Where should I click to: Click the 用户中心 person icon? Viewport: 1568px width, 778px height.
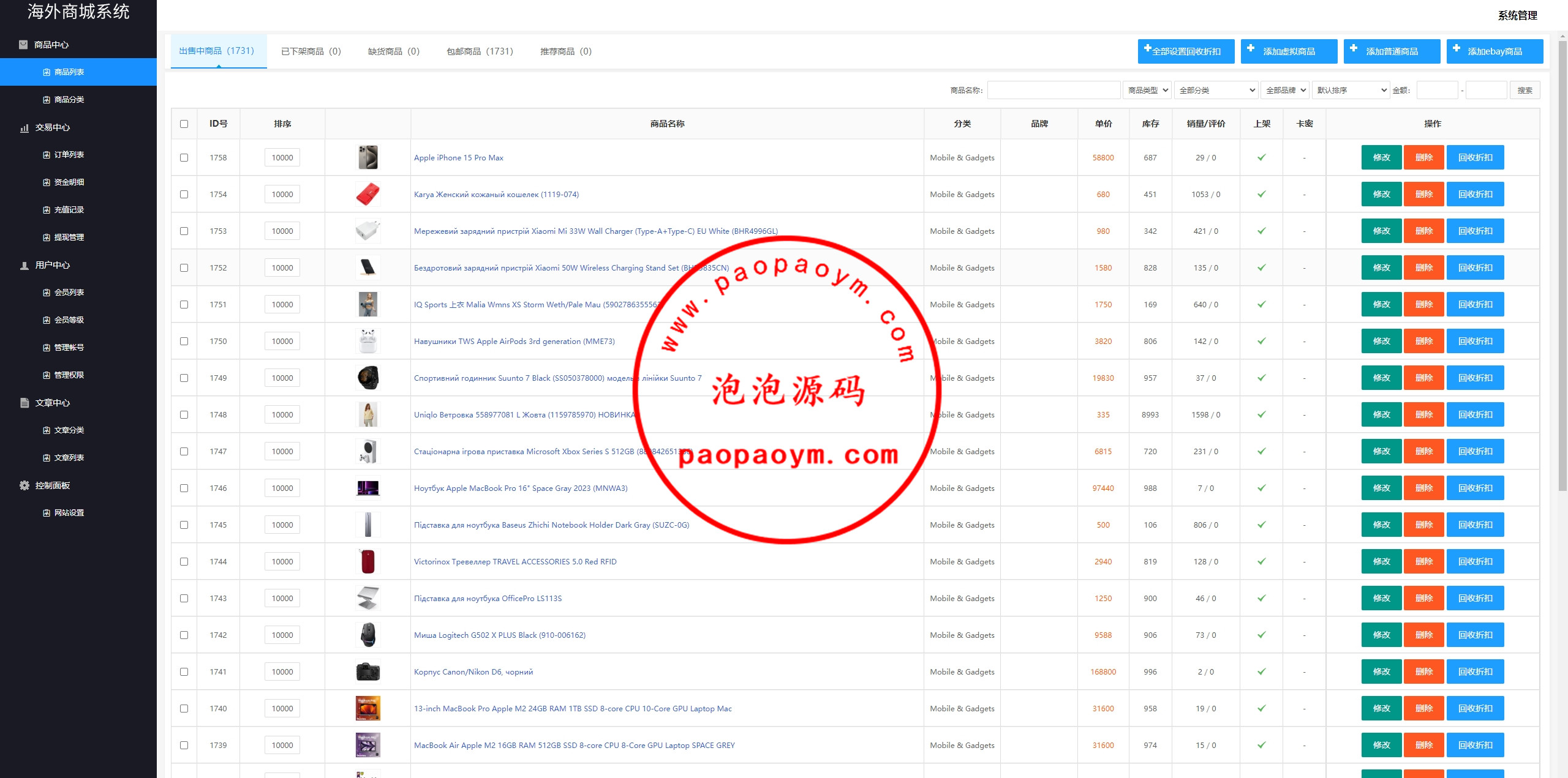point(24,266)
